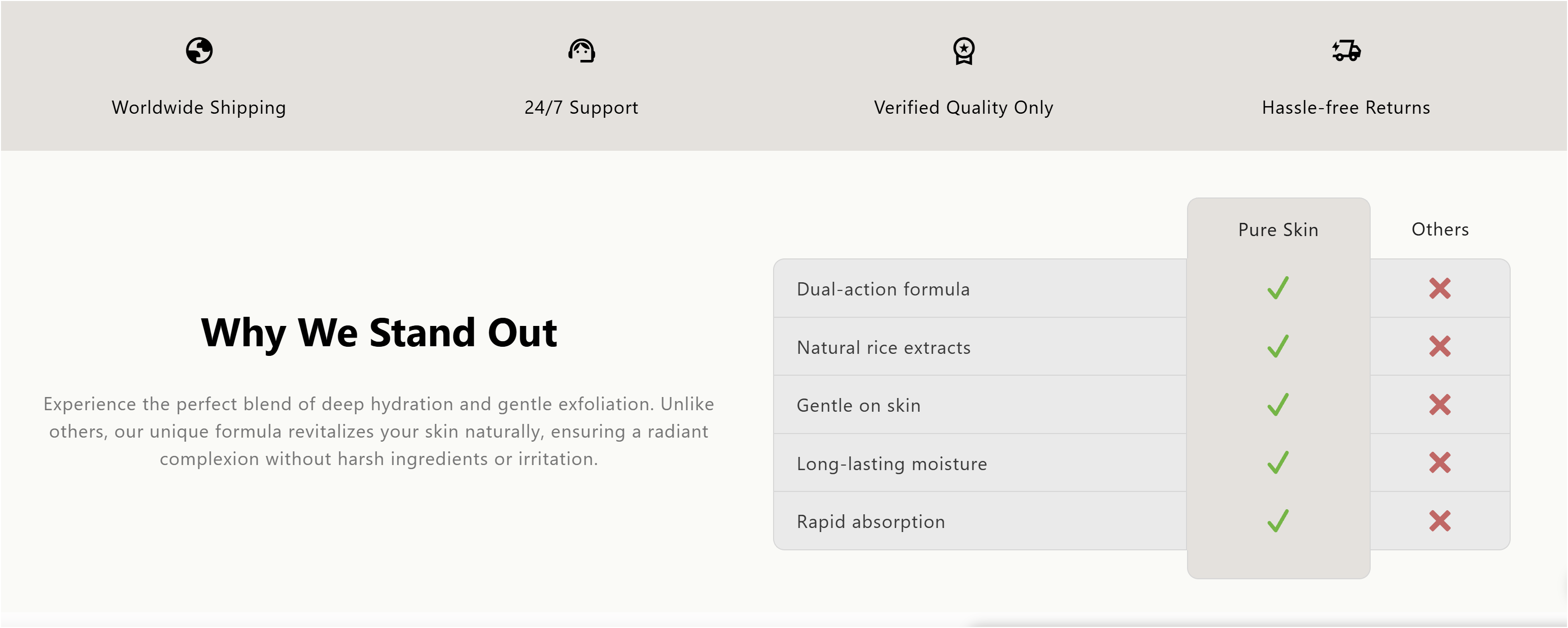Click green checkmark for Rapid absorption

(1278, 521)
